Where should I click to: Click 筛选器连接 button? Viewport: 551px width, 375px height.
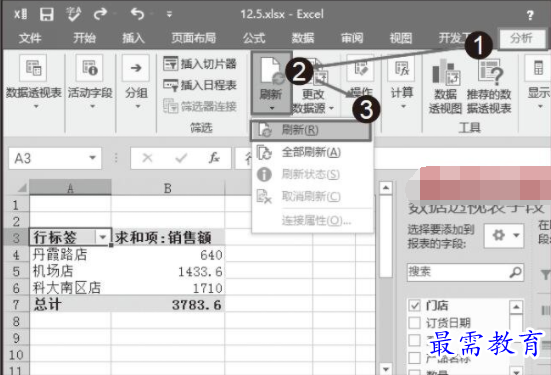tap(200, 106)
